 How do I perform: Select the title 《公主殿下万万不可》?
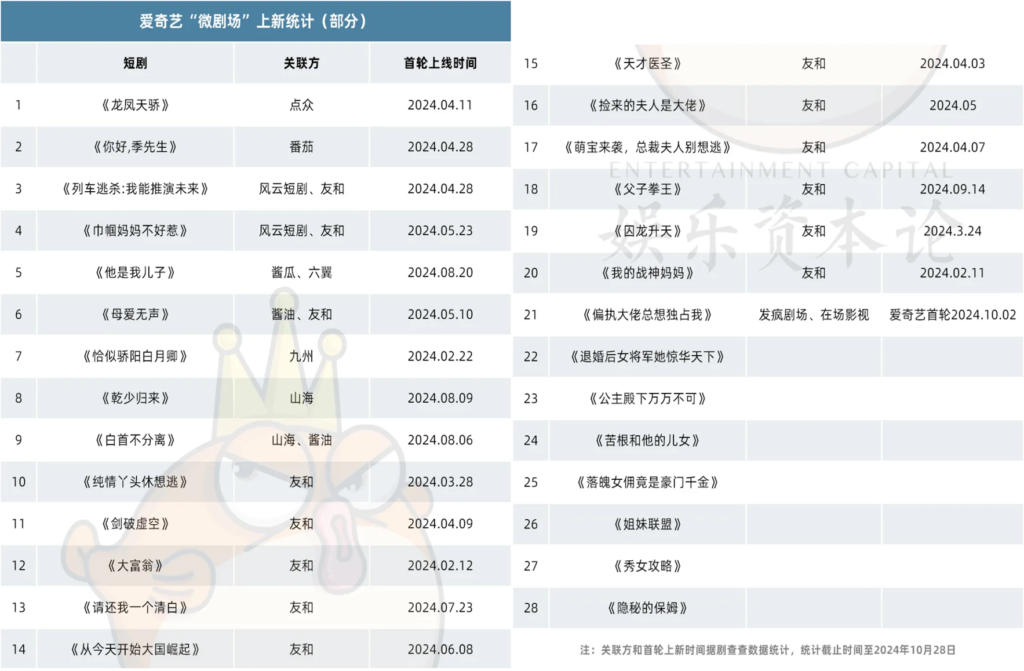pyautogui.click(x=647, y=399)
